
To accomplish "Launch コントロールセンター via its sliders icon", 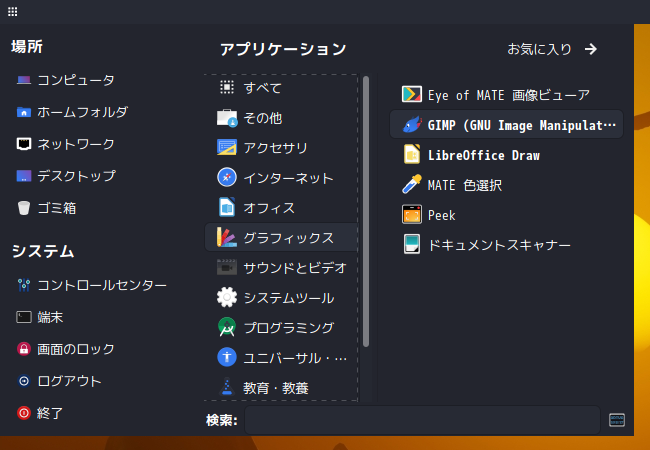I will click(x=24, y=285).
